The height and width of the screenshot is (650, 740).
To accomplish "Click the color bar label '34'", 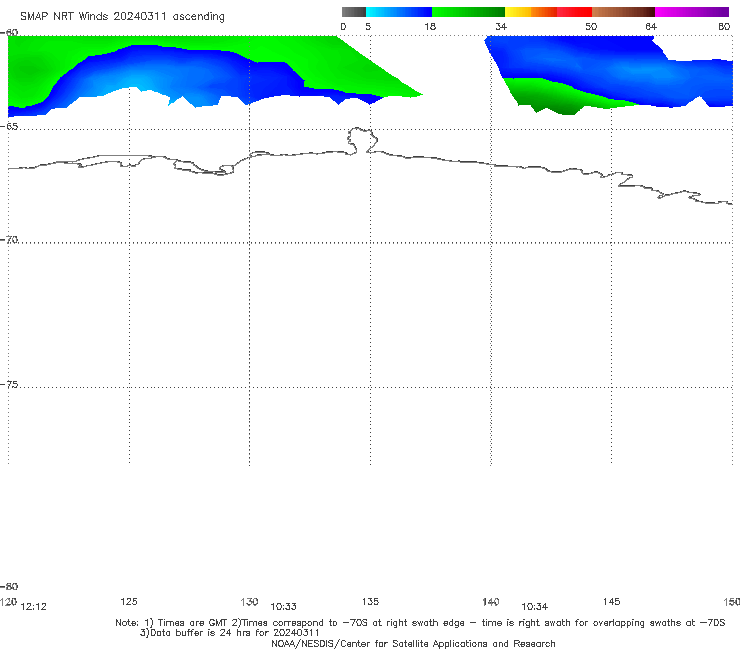I will pos(501,27).
